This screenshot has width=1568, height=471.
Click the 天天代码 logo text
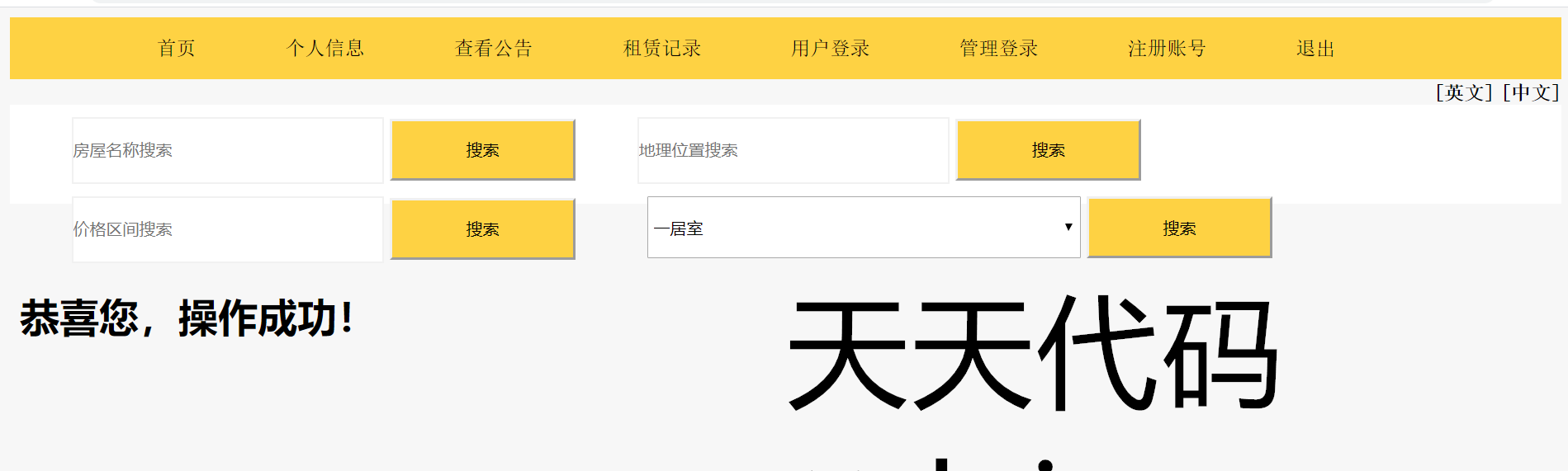(x=1033, y=353)
